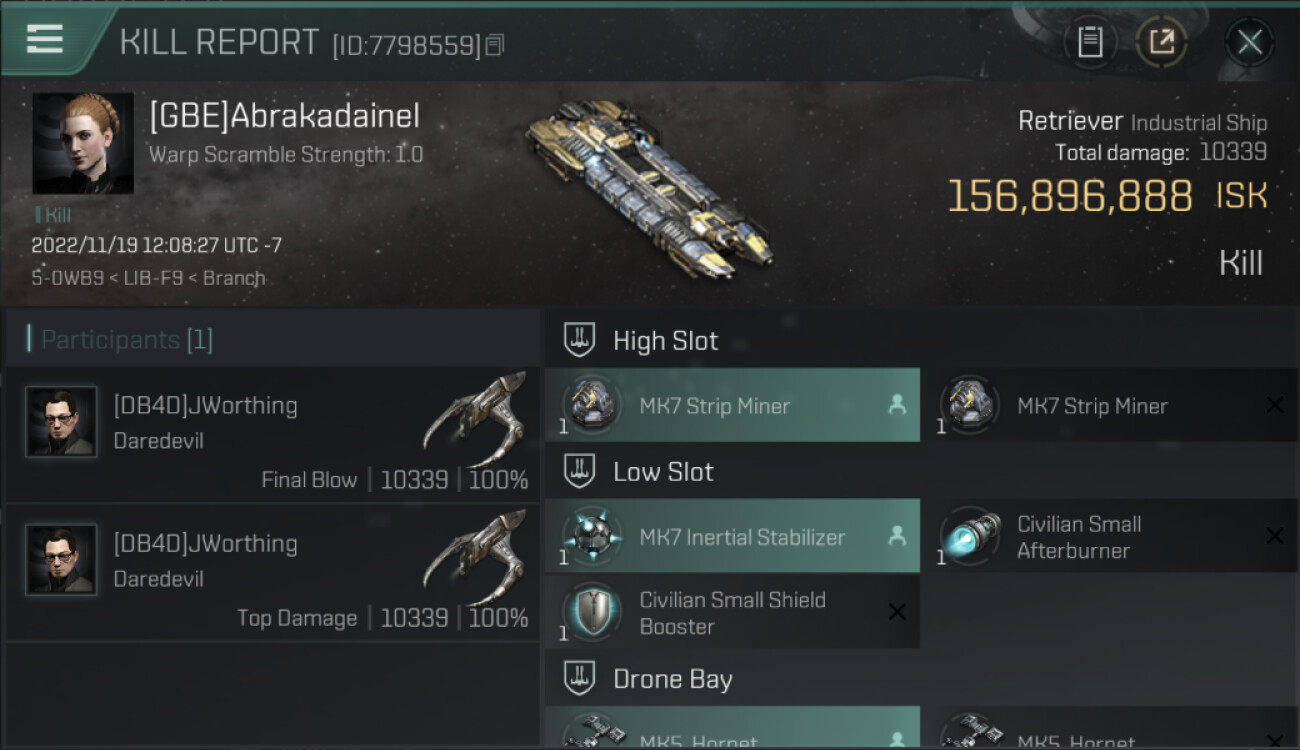Close the kill report window
Viewport: 1300px width, 750px height.
click(1249, 42)
